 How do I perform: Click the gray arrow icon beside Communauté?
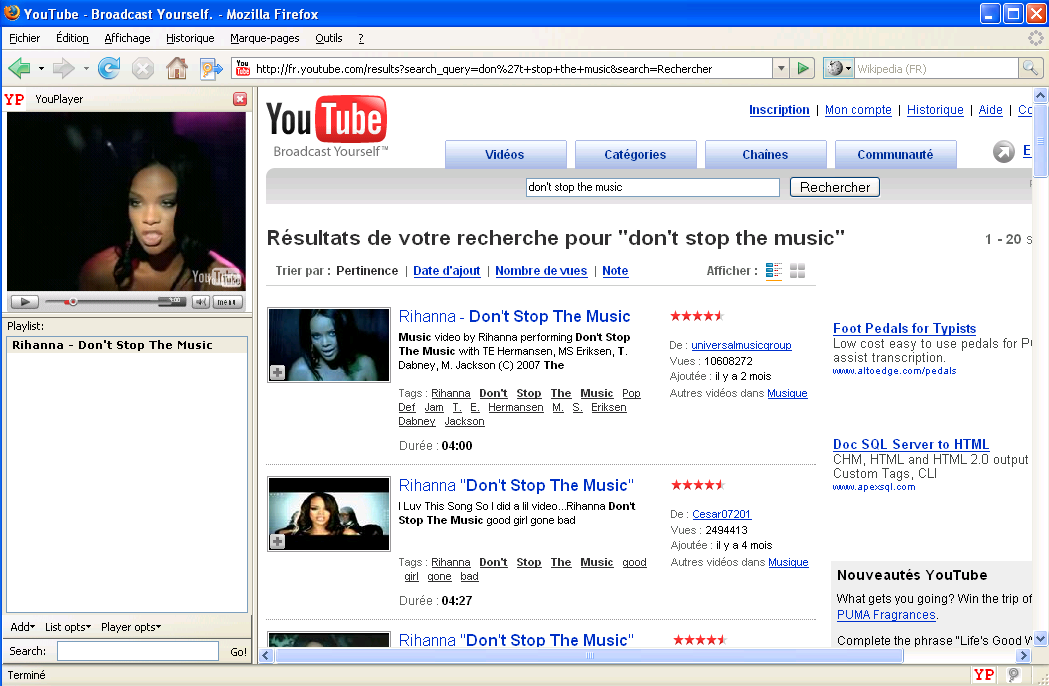click(x=1004, y=152)
